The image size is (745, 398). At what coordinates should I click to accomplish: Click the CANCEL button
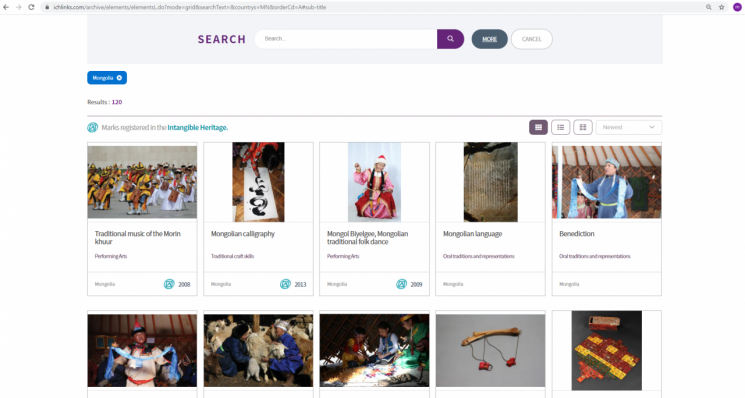click(532, 39)
